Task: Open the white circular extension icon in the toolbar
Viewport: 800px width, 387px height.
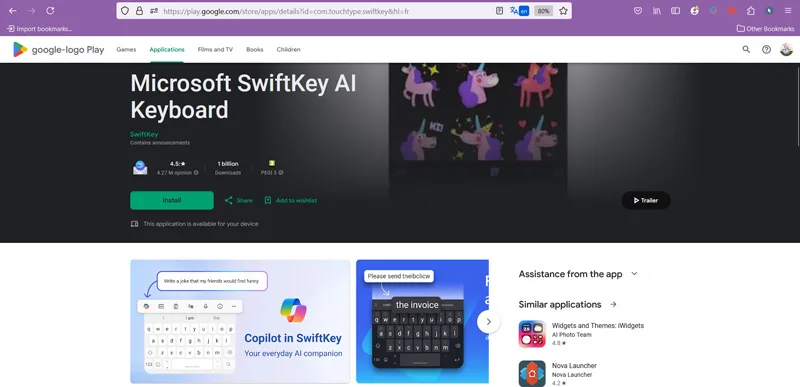Action: tap(694, 11)
